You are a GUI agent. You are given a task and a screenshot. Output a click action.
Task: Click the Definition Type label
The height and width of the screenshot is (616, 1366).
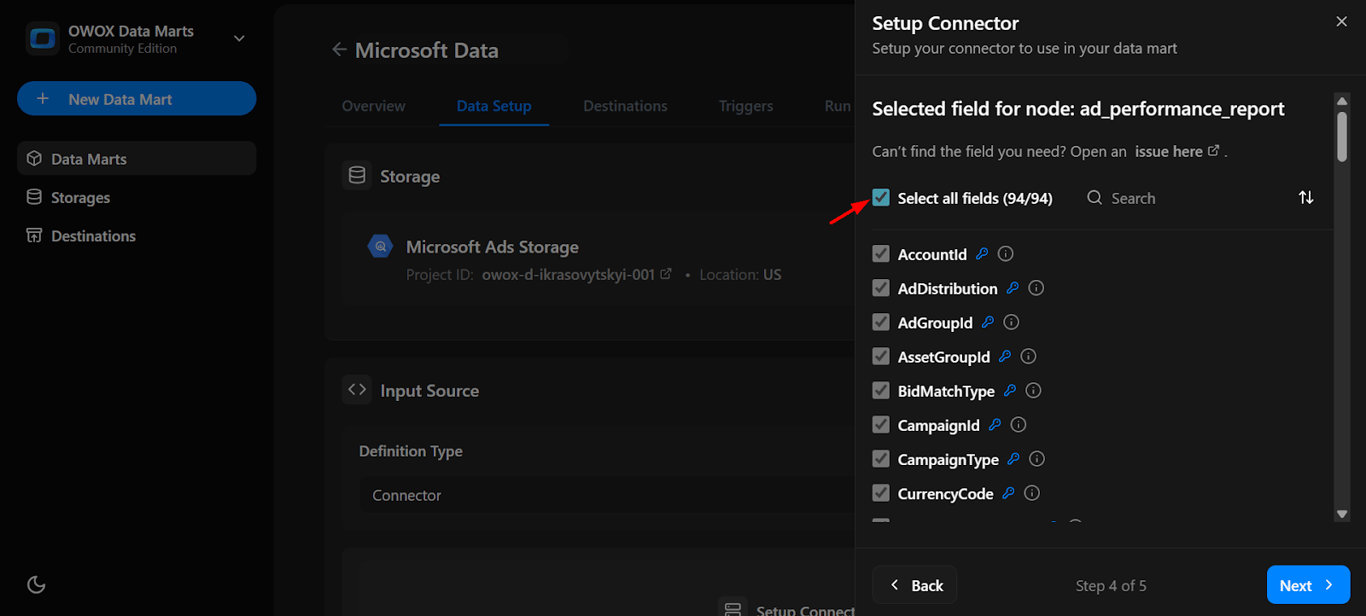[411, 451]
